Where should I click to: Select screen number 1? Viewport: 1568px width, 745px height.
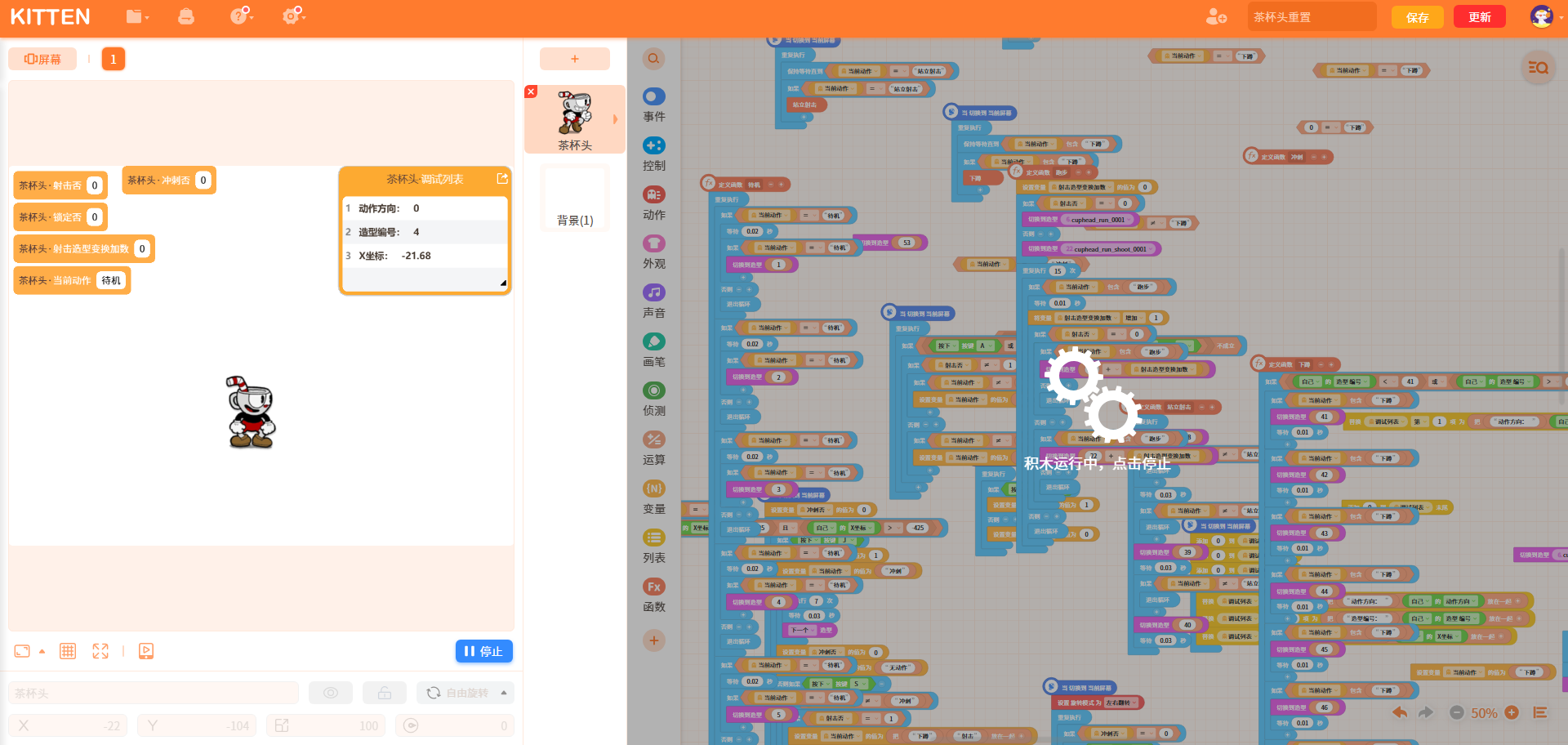[x=114, y=59]
